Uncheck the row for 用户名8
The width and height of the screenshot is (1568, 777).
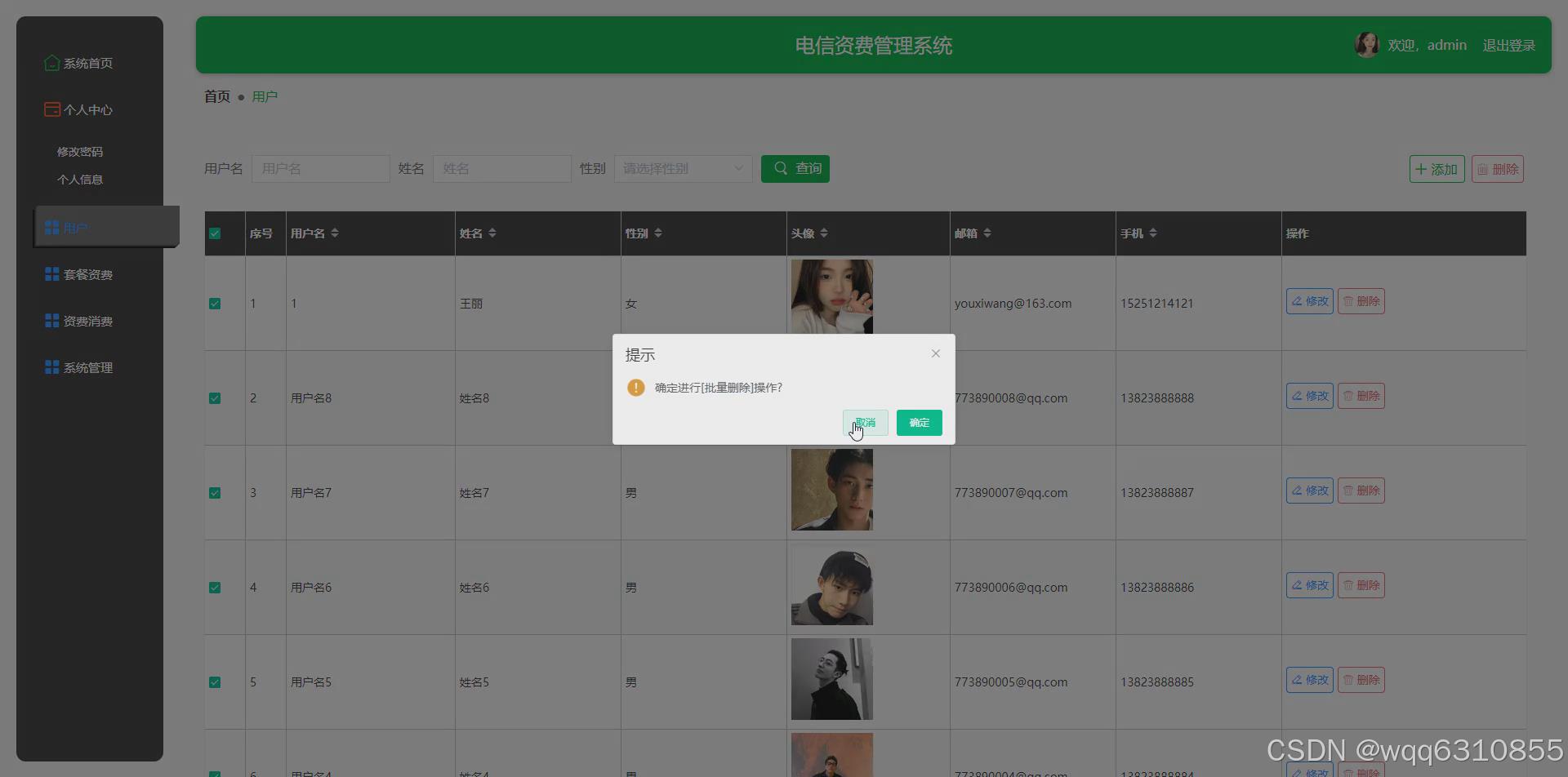(x=215, y=398)
